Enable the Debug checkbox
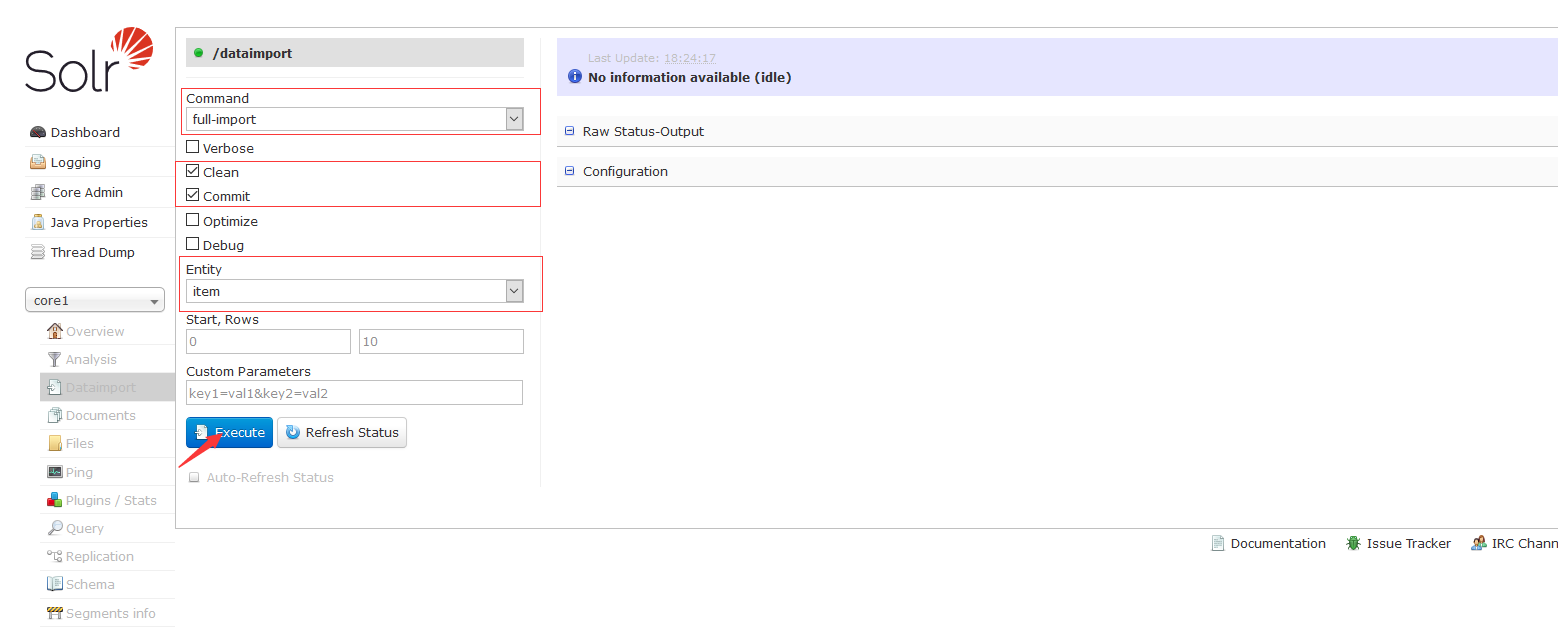The height and width of the screenshot is (630, 1558). tap(193, 244)
